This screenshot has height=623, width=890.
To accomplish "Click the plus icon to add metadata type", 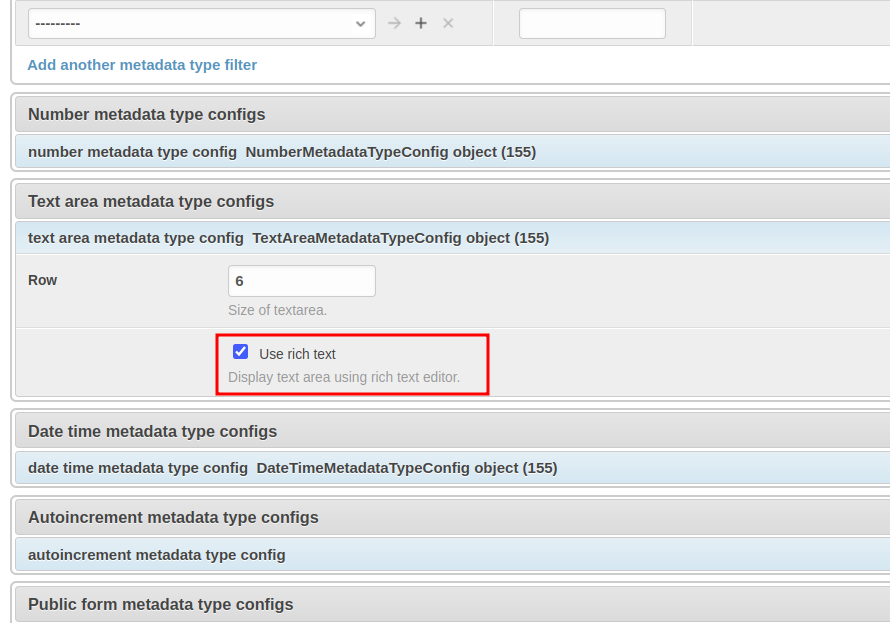I will [x=421, y=23].
